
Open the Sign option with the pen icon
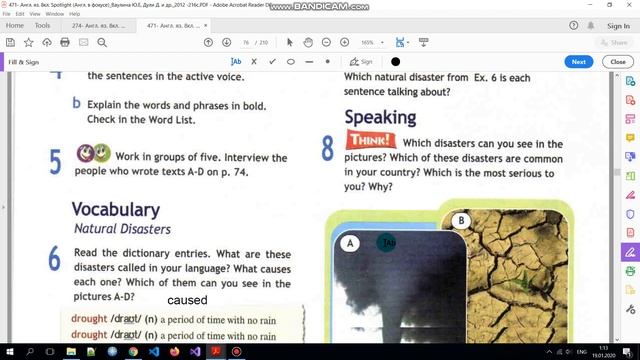[x=361, y=62]
